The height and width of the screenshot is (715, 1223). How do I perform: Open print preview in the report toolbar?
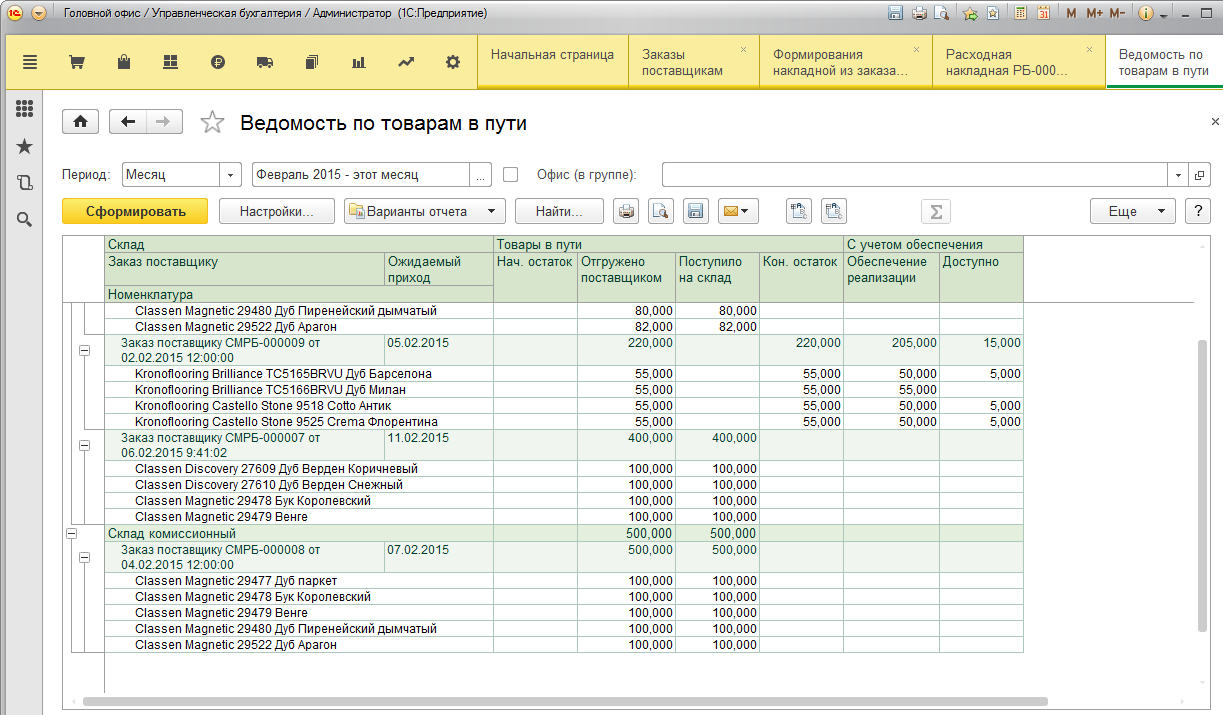click(x=660, y=211)
